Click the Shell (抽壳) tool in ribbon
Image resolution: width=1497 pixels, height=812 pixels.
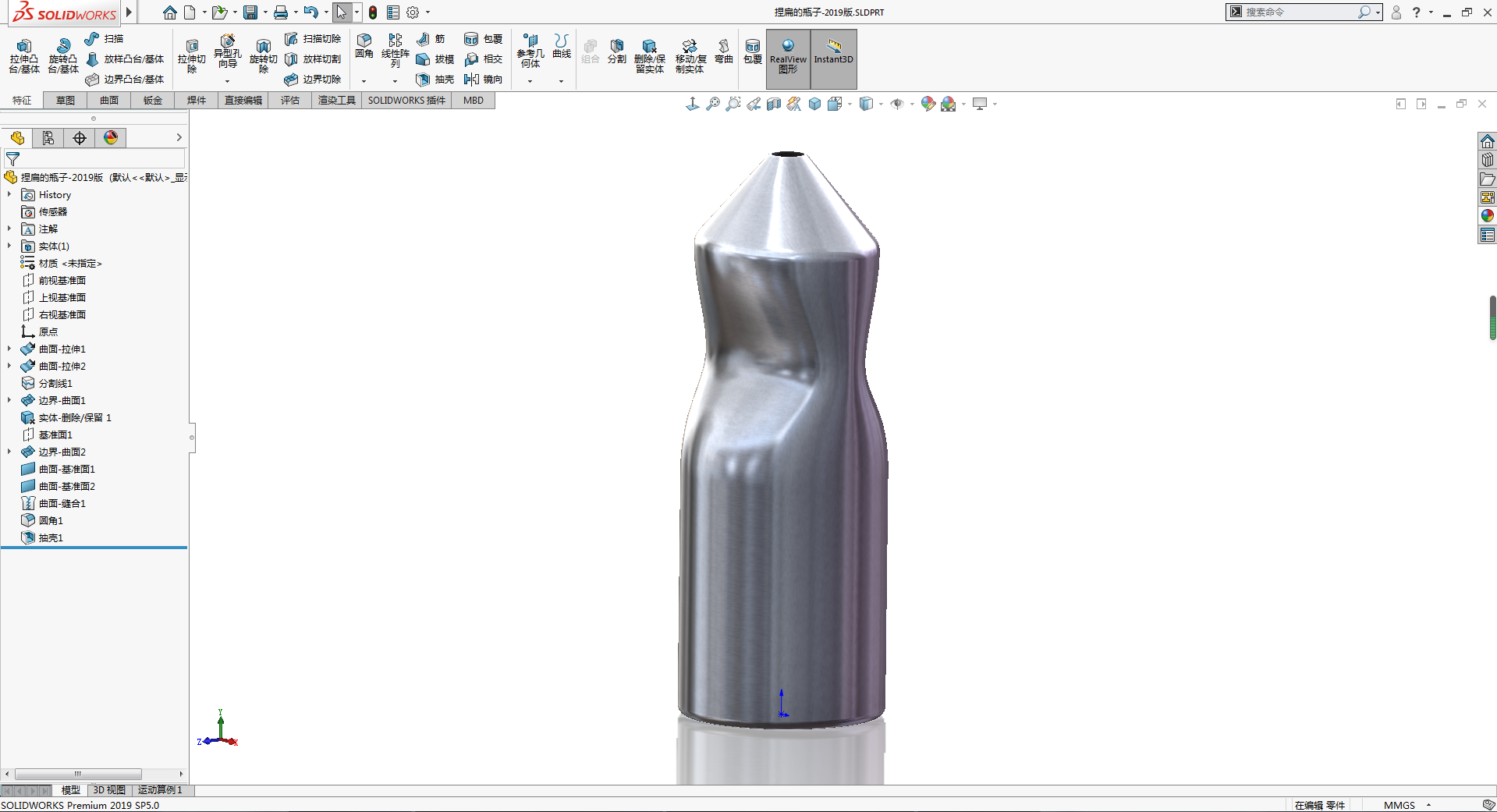(x=435, y=80)
